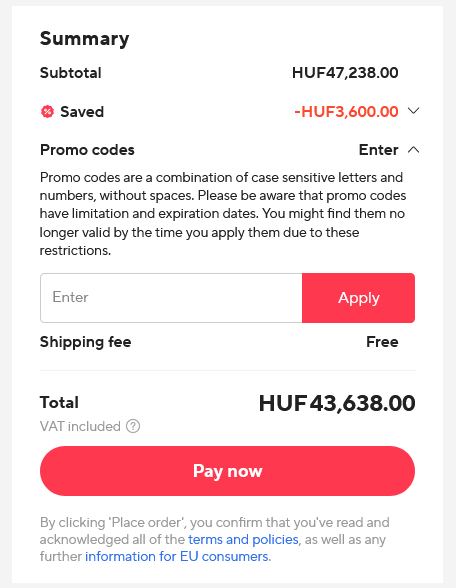The width and height of the screenshot is (456, 588).
Task: Click the red discount badge icon beside Saved
Action: point(47,111)
